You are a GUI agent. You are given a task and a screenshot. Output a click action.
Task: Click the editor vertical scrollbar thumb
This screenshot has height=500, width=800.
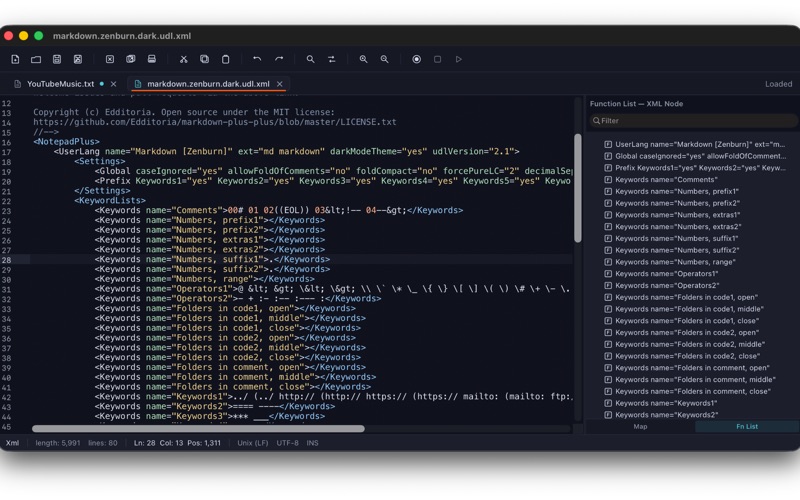point(578,188)
